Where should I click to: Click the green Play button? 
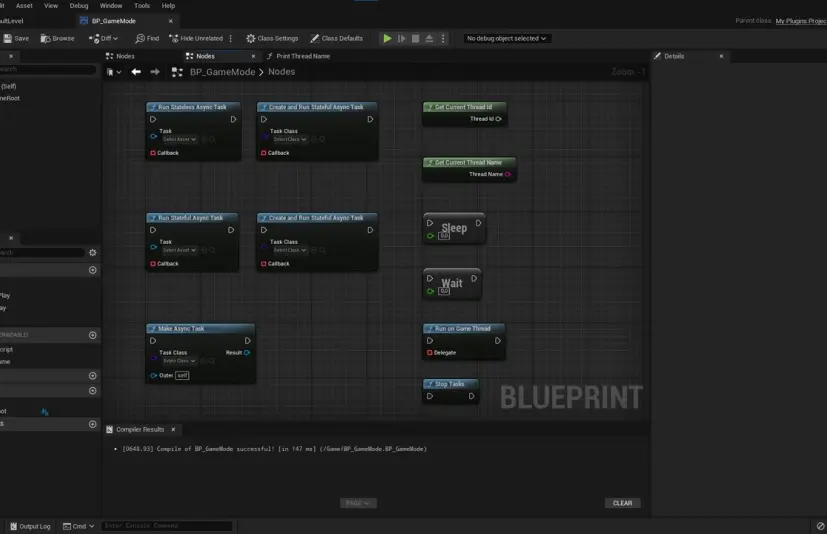[x=387, y=39]
